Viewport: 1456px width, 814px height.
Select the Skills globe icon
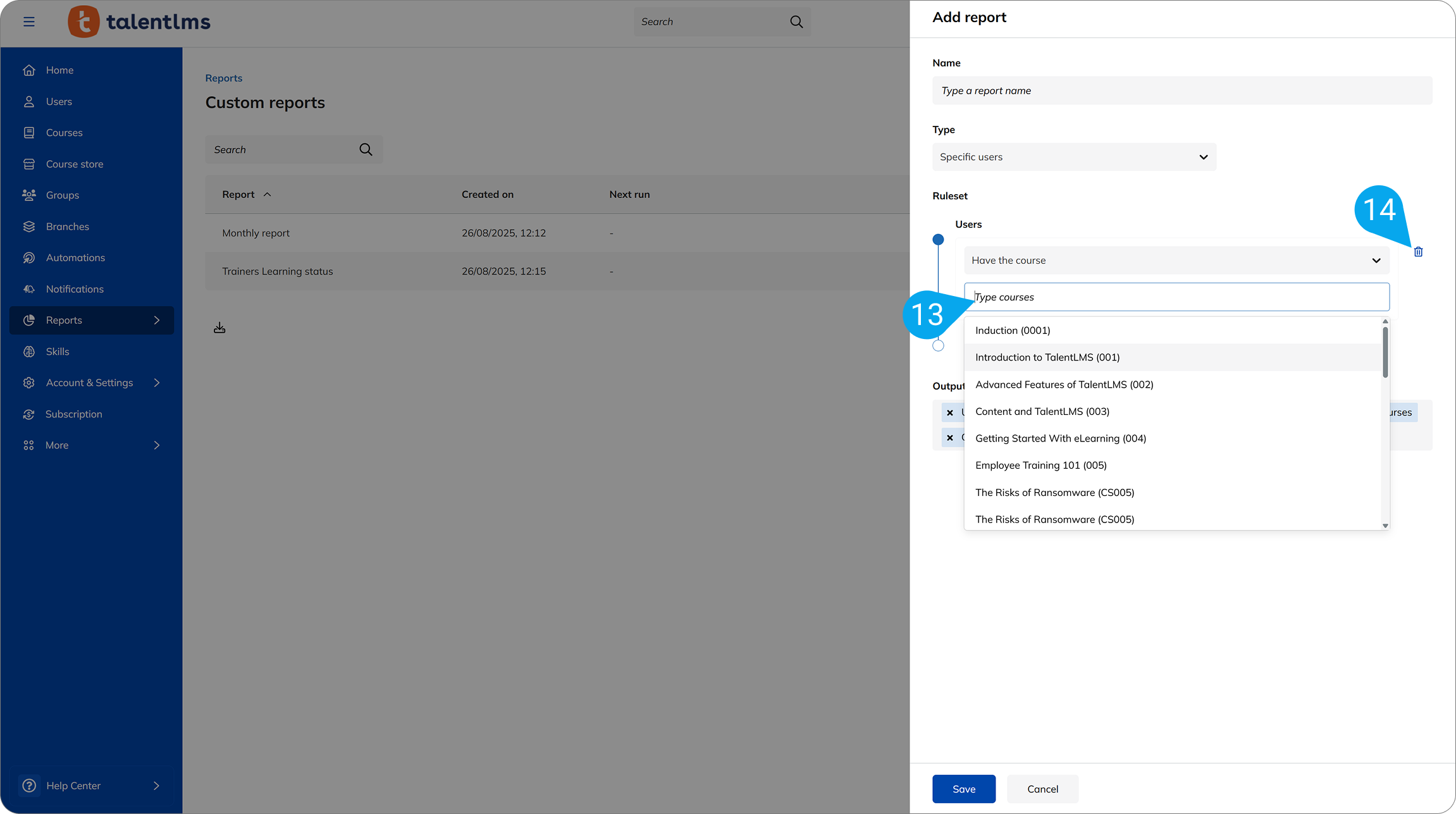(x=29, y=351)
